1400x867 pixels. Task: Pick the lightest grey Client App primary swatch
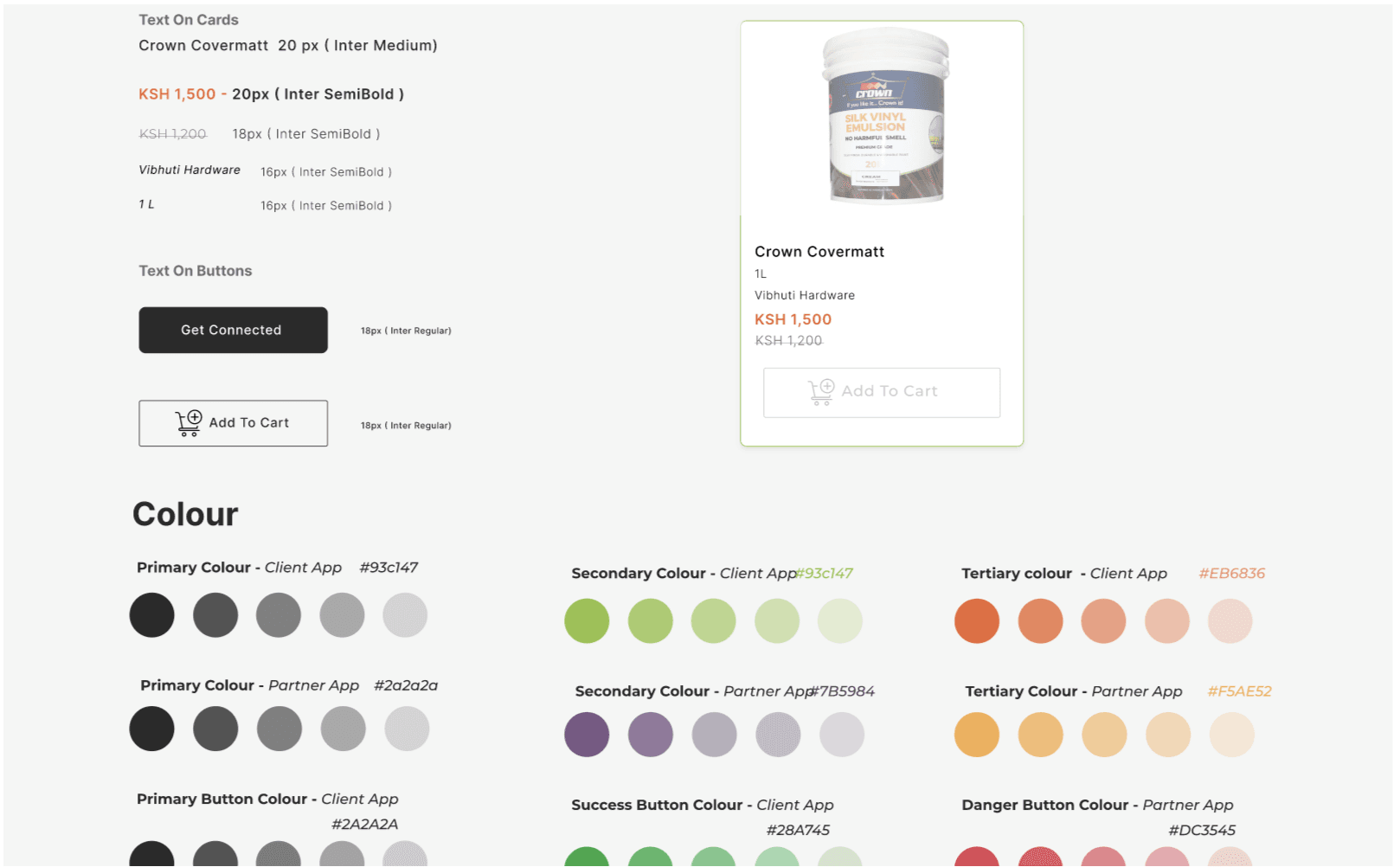point(405,615)
